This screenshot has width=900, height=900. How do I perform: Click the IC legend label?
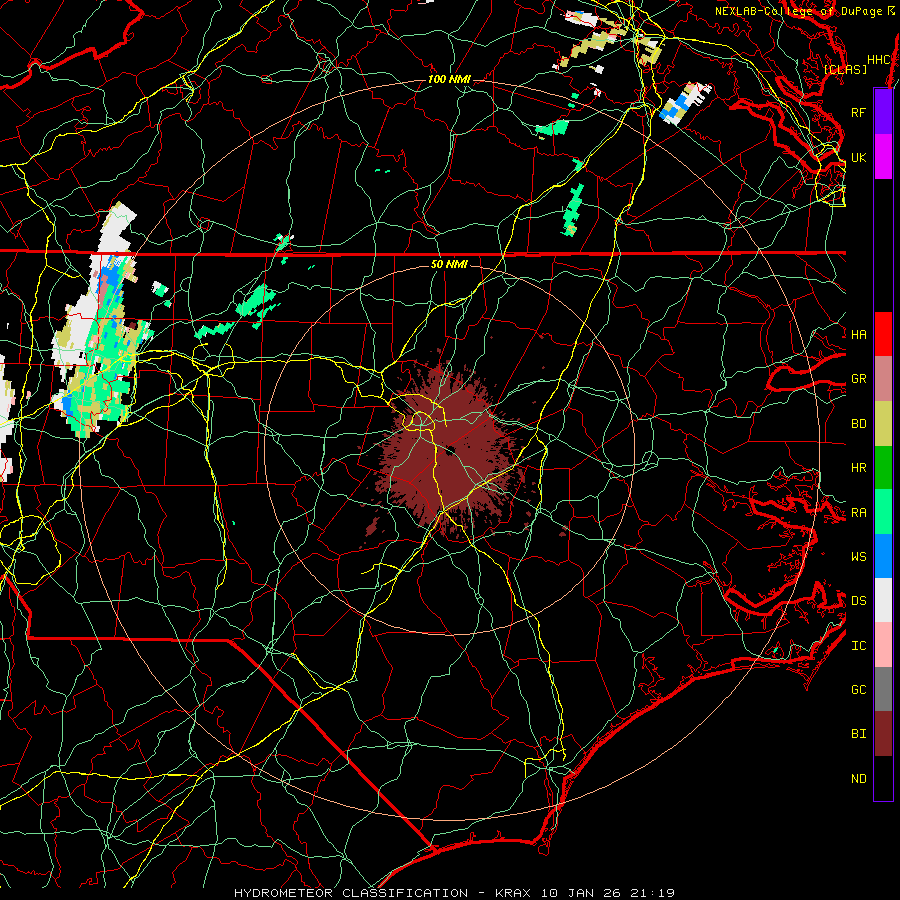tap(858, 645)
